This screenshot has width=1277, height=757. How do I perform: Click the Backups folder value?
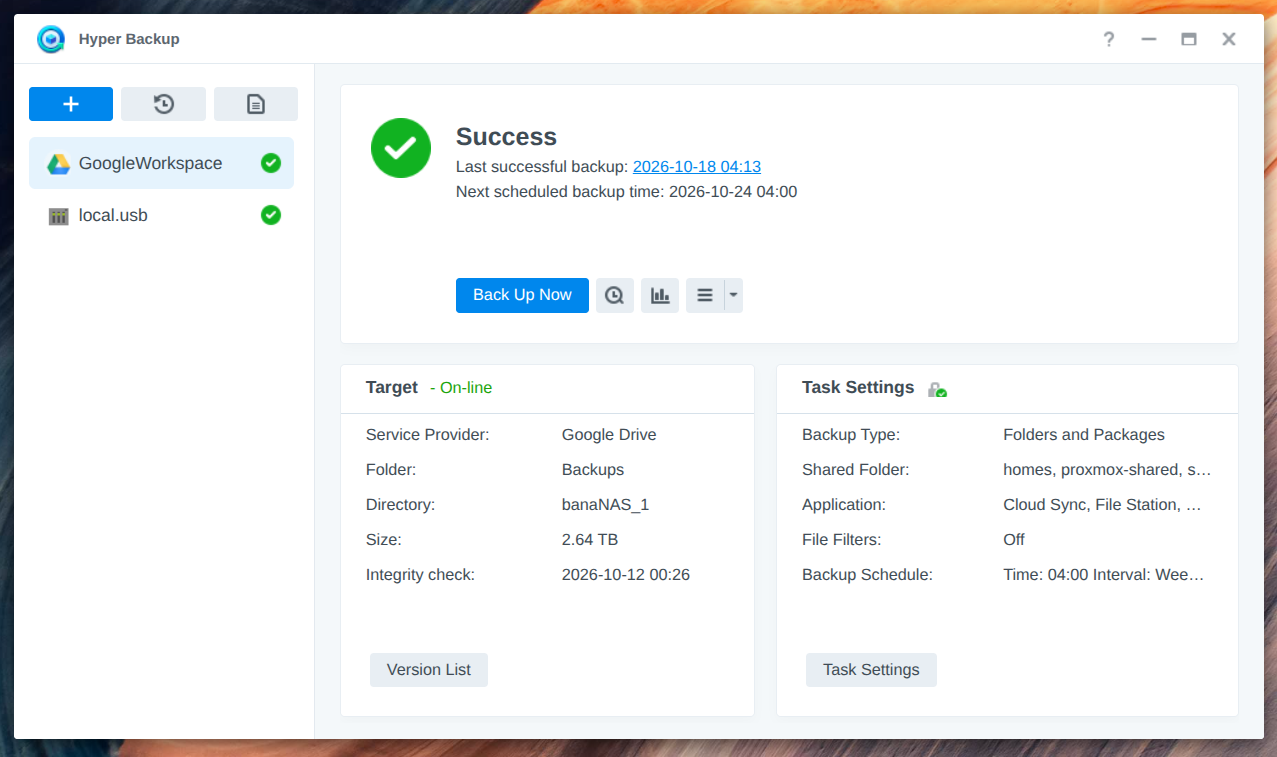pos(593,470)
